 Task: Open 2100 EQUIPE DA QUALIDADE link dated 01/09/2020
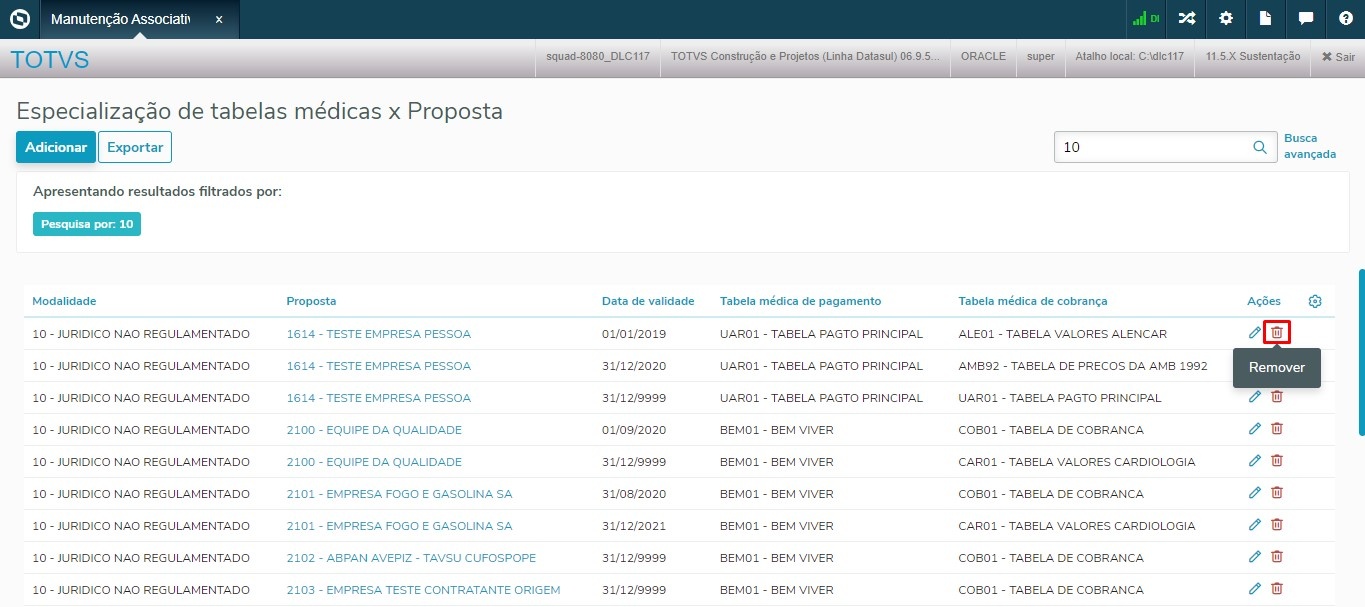pos(374,430)
